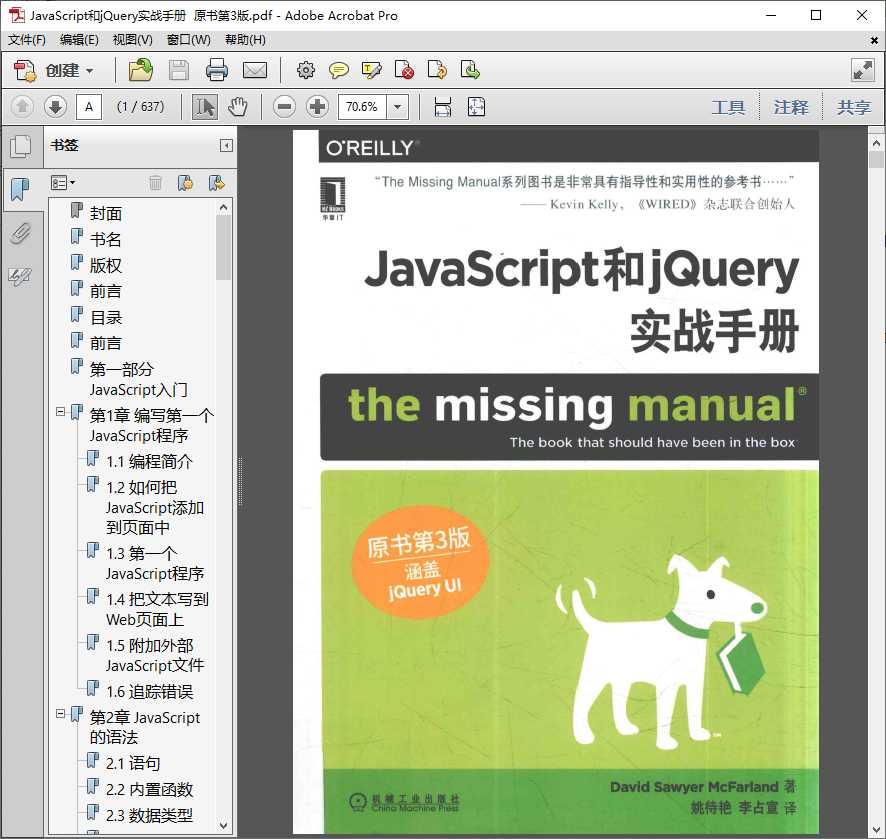
Task: Show the page thumbnails panel
Action: point(21,146)
